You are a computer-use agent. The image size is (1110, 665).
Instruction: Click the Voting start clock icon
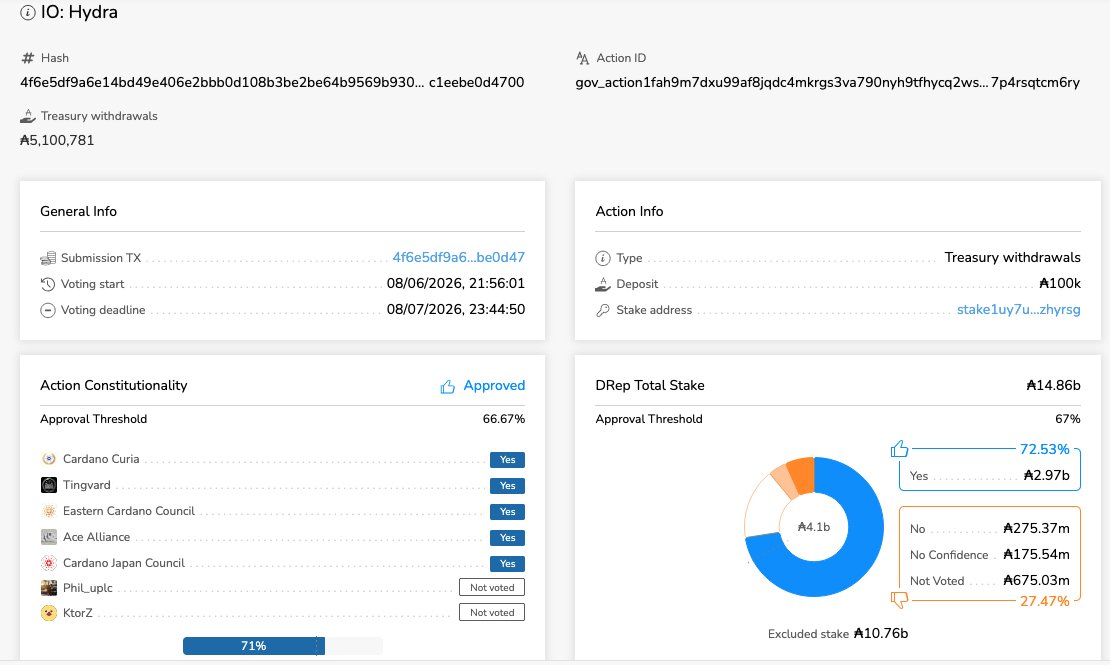click(x=47, y=284)
